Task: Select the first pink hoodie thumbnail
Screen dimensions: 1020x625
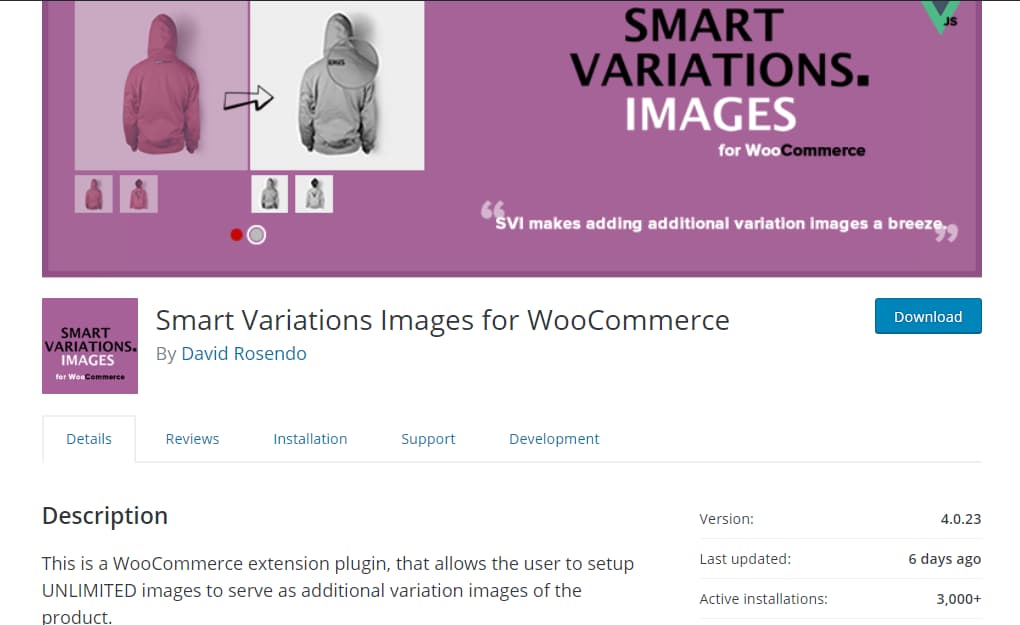Action: tap(93, 193)
